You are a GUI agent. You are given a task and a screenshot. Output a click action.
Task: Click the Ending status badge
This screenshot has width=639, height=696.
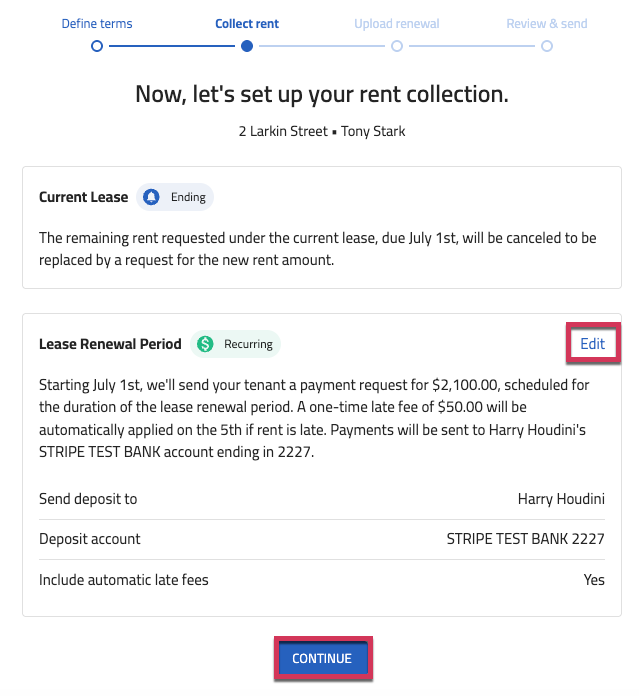point(175,197)
